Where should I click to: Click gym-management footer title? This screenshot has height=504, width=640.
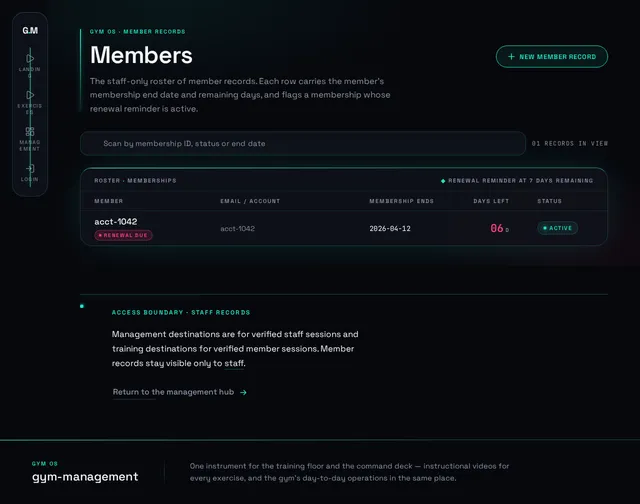click(85, 477)
